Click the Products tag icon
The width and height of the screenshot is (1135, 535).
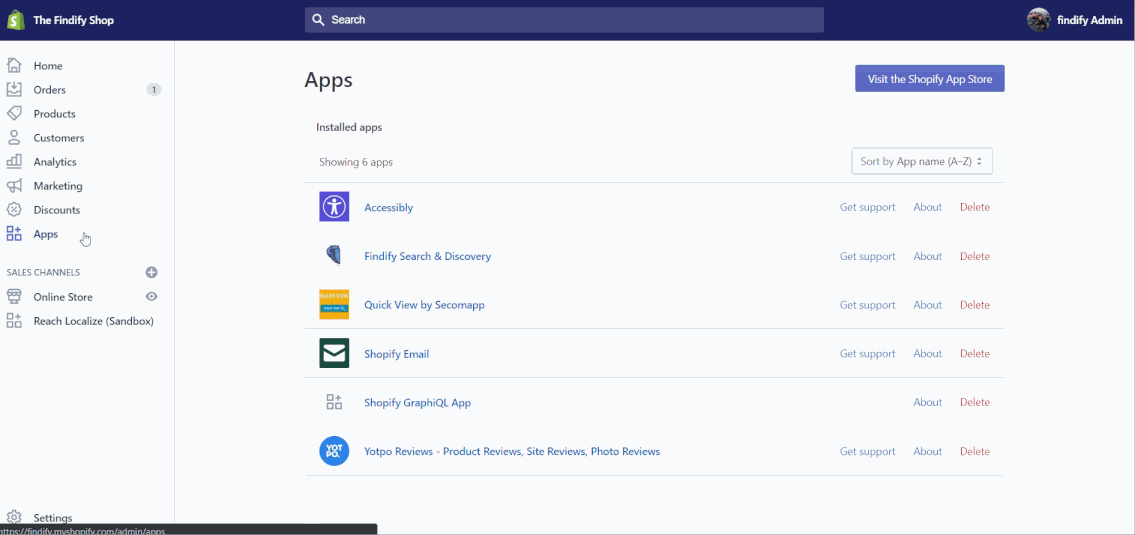14,113
